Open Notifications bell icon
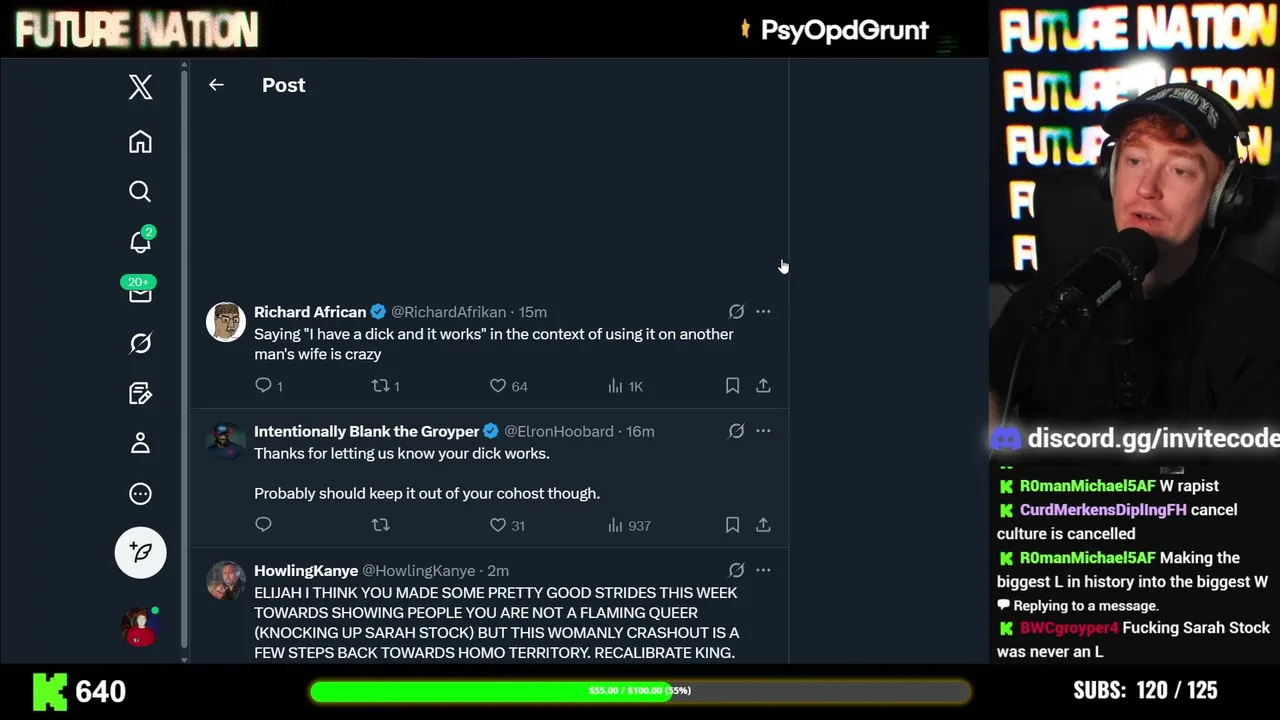1280x720 pixels. pos(140,242)
